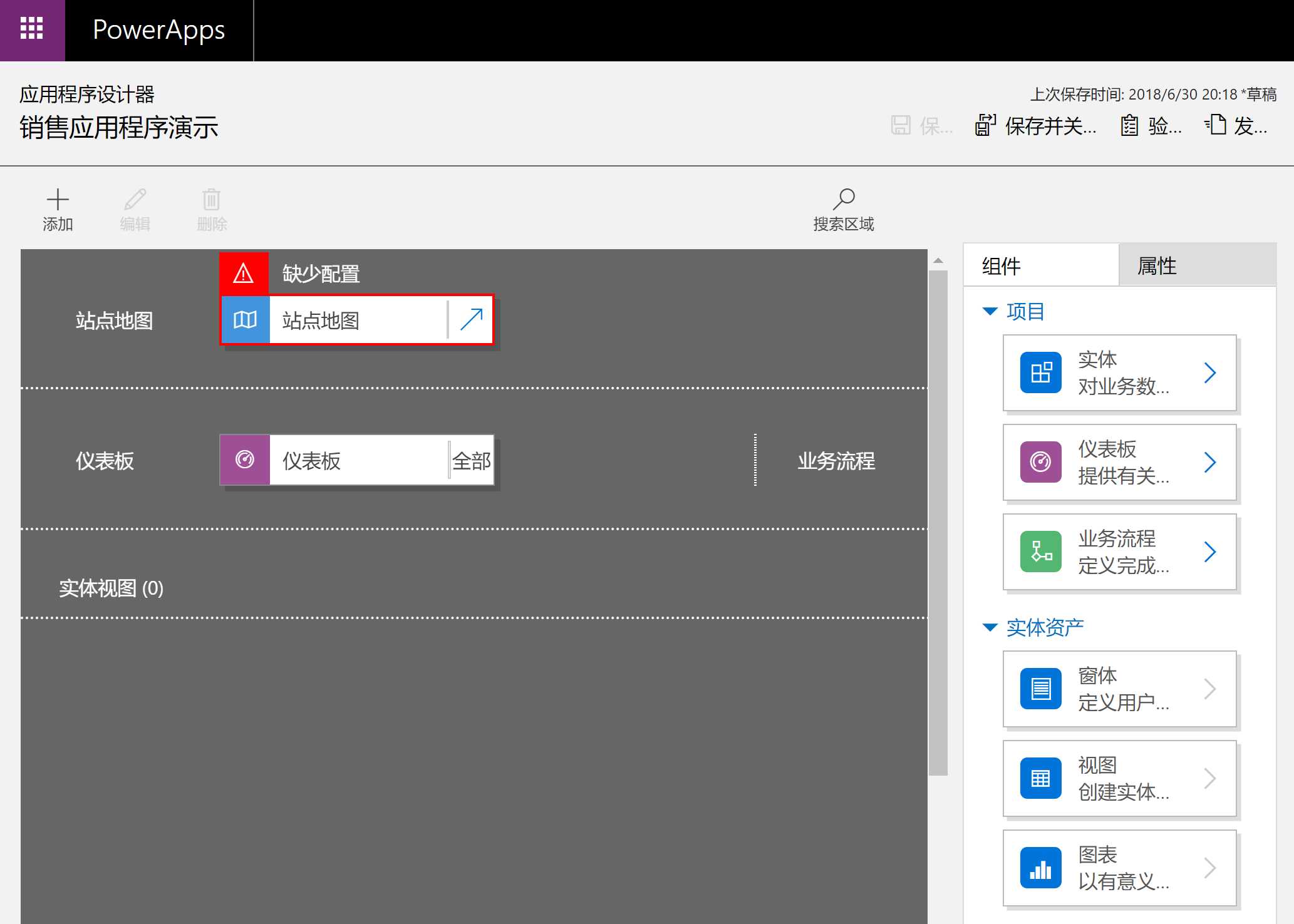1294x924 pixels.
Task: Expand the Dashboards component chevron
Action: pyautogui.click(x=1210, y=463)
